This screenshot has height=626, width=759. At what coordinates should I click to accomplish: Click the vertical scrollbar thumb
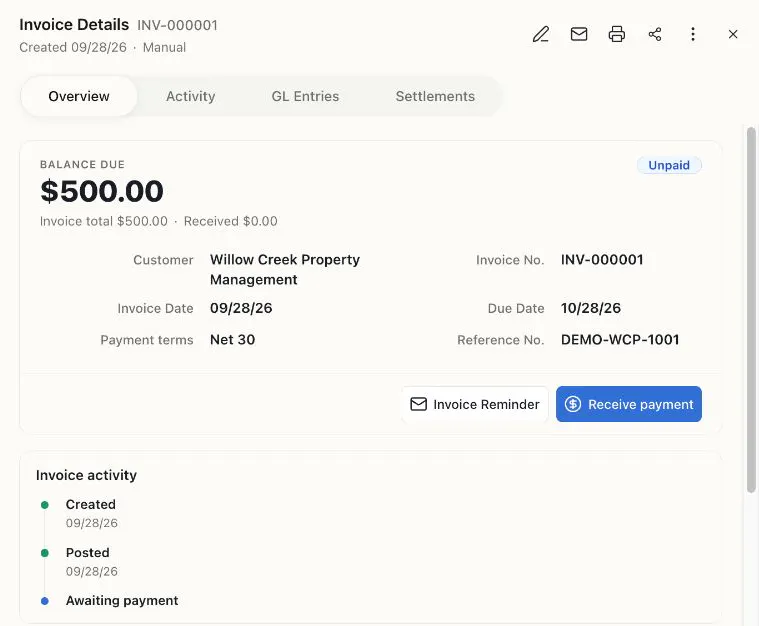751,310
